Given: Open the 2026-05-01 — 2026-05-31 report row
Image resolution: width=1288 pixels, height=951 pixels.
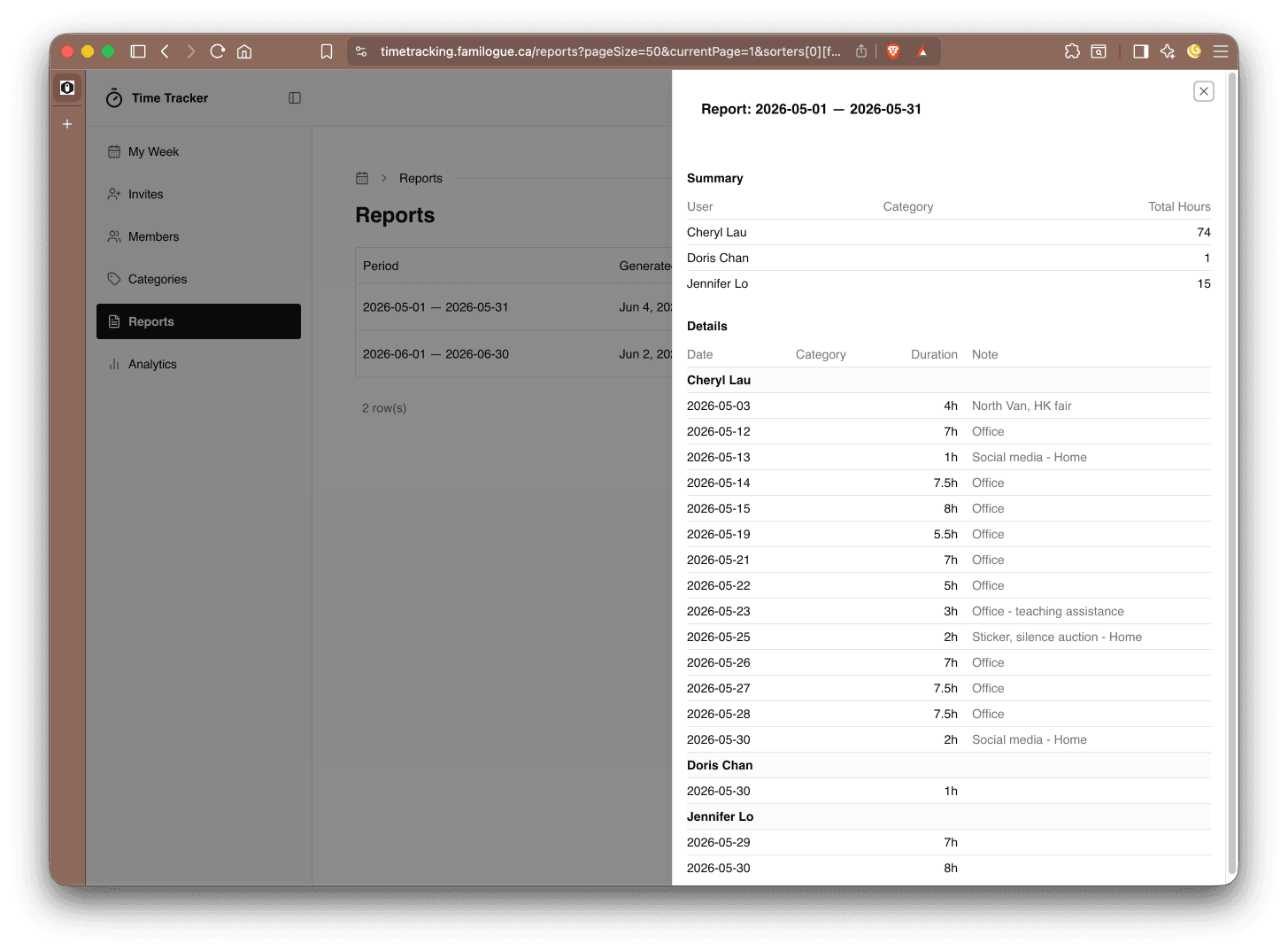Looking at the screenshot, I should [513, 307].
